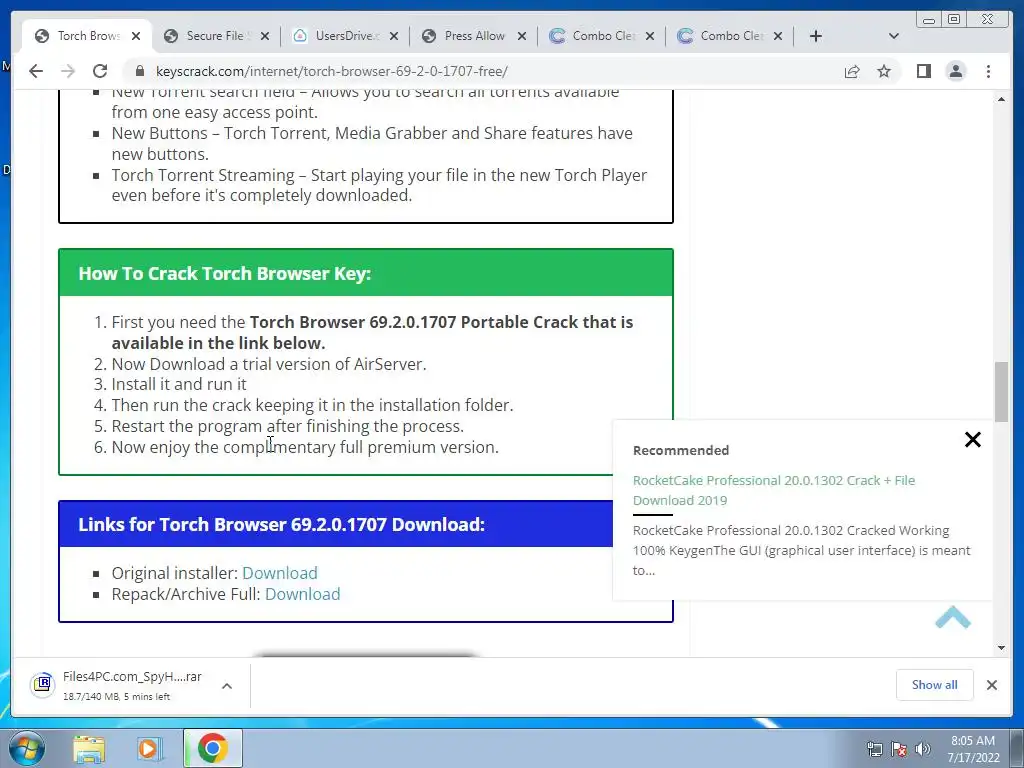The height and width of the screenshot is (768, 1024).
Task: Click the scrollbar down arrow
Action: [1001, 647]
